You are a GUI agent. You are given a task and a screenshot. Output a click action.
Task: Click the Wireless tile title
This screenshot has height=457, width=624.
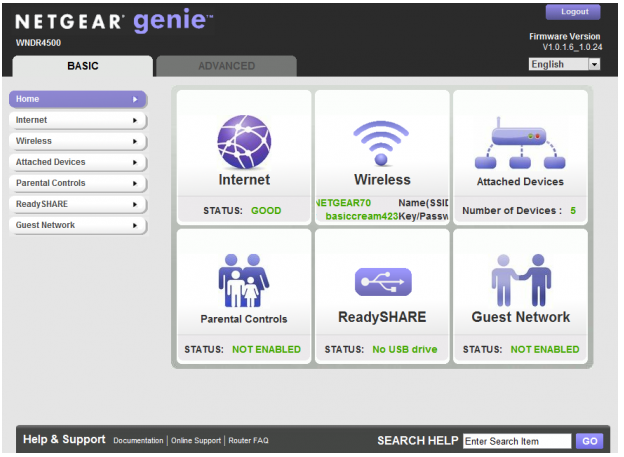382,180
